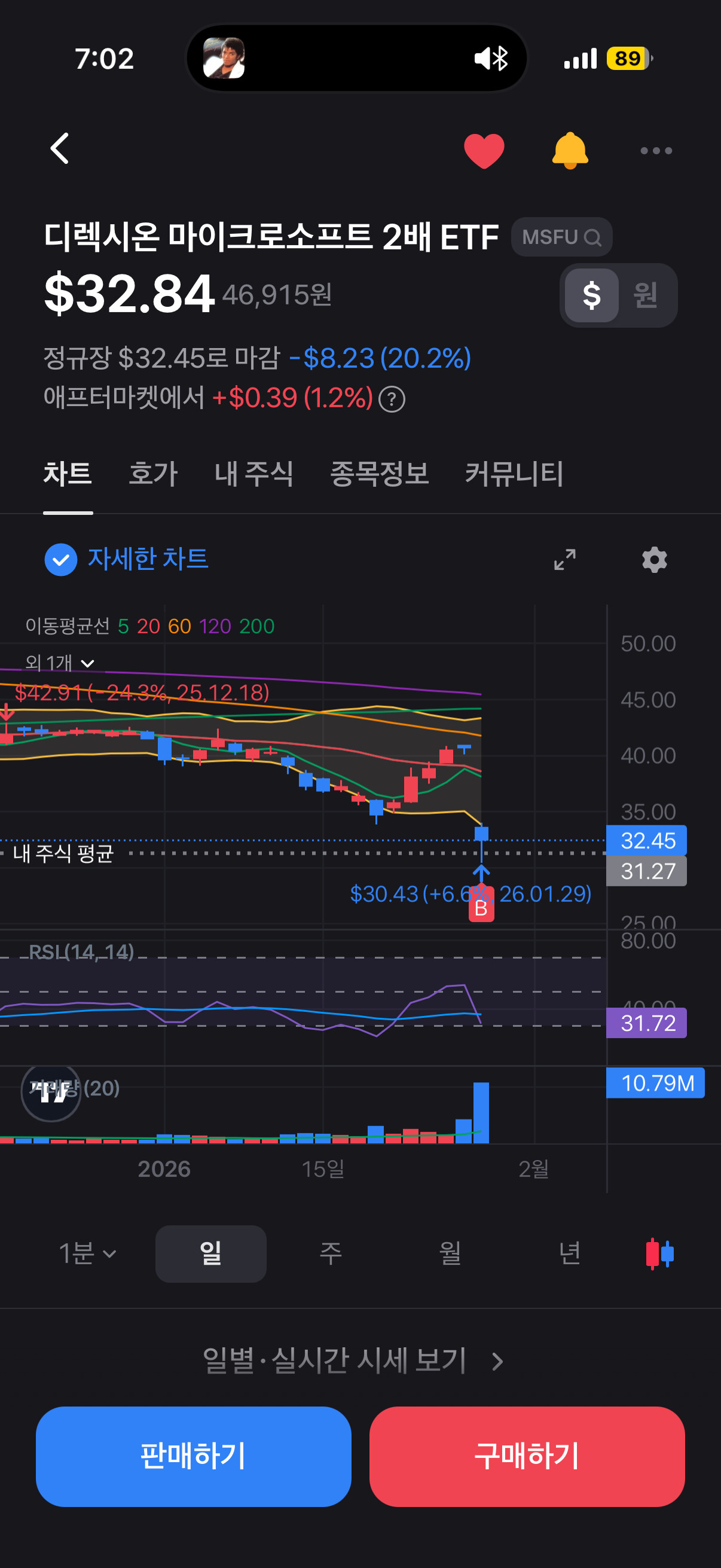Go back using the left arrow
721x1568 pixels.
[x=60, y=149]
